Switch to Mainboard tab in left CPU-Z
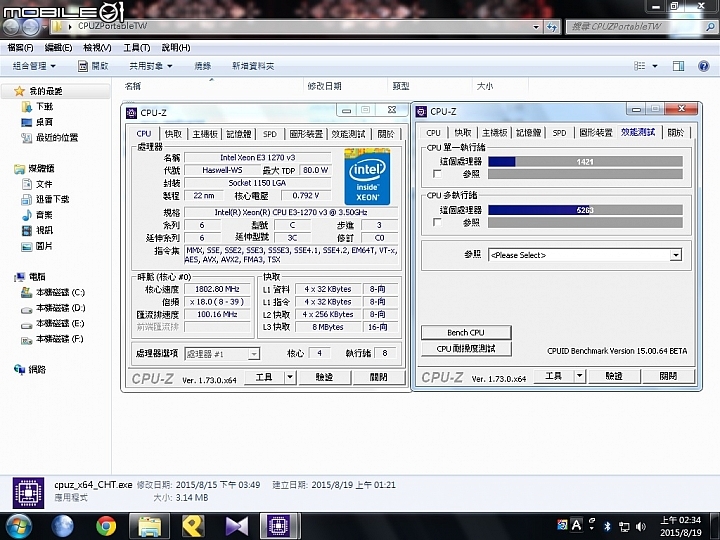 click(x=205, y=134)
